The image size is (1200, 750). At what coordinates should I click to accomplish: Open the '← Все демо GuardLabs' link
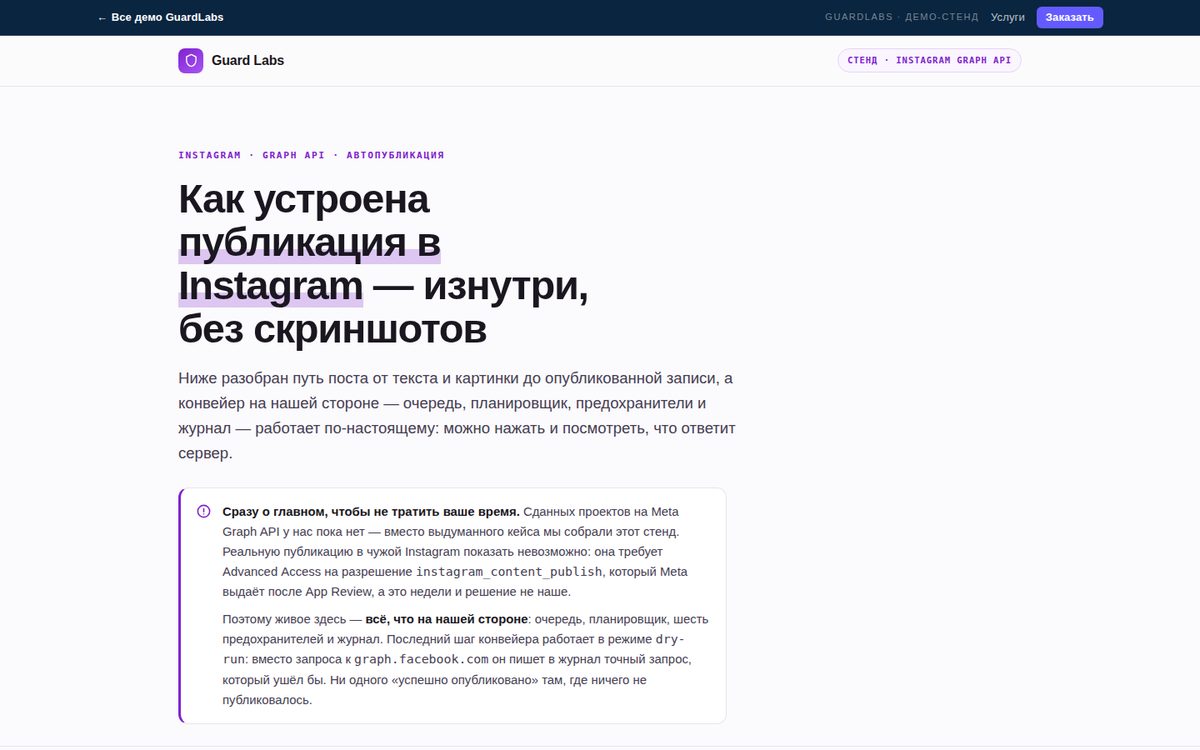[x=160, y=18]
